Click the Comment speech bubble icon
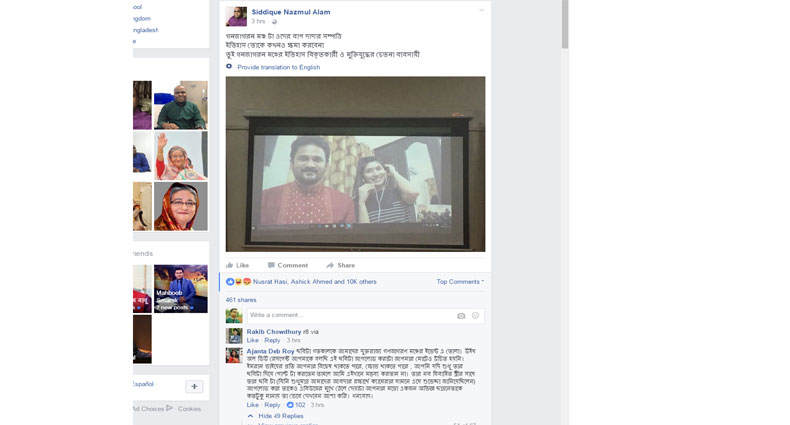Screen dimensions: 790x425 270,265
